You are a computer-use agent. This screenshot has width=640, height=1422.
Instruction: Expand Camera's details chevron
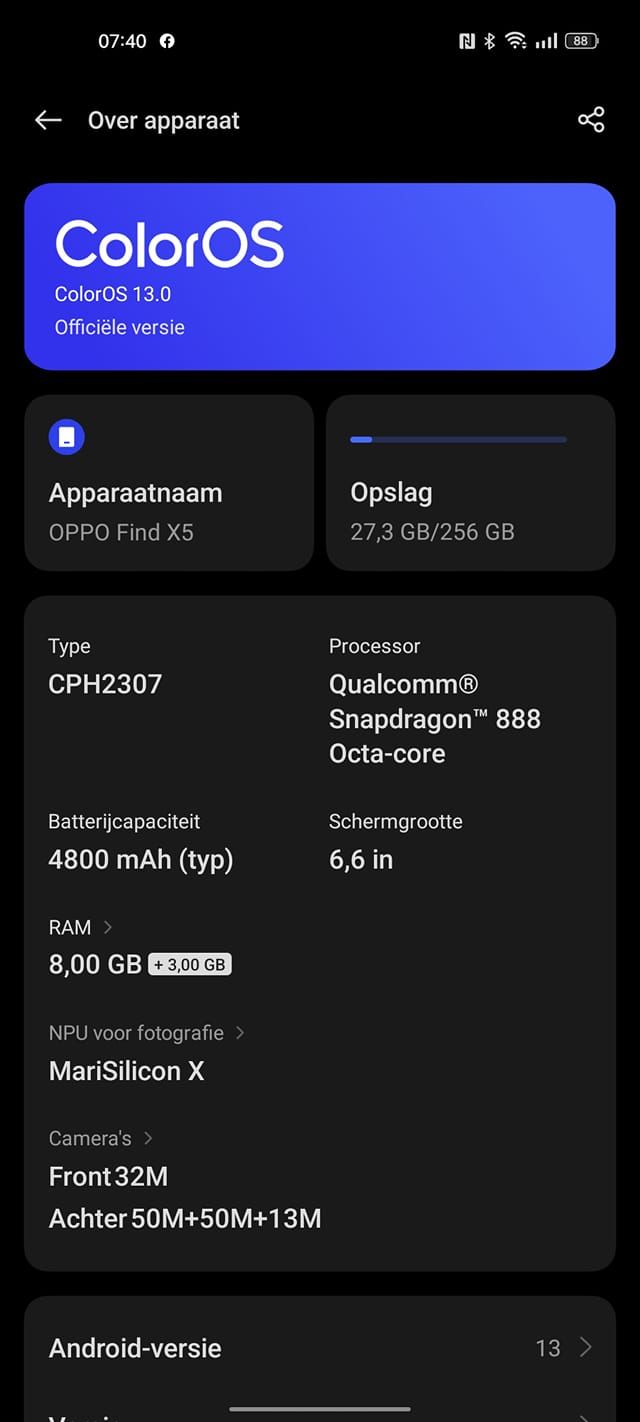click(148, 1138)
